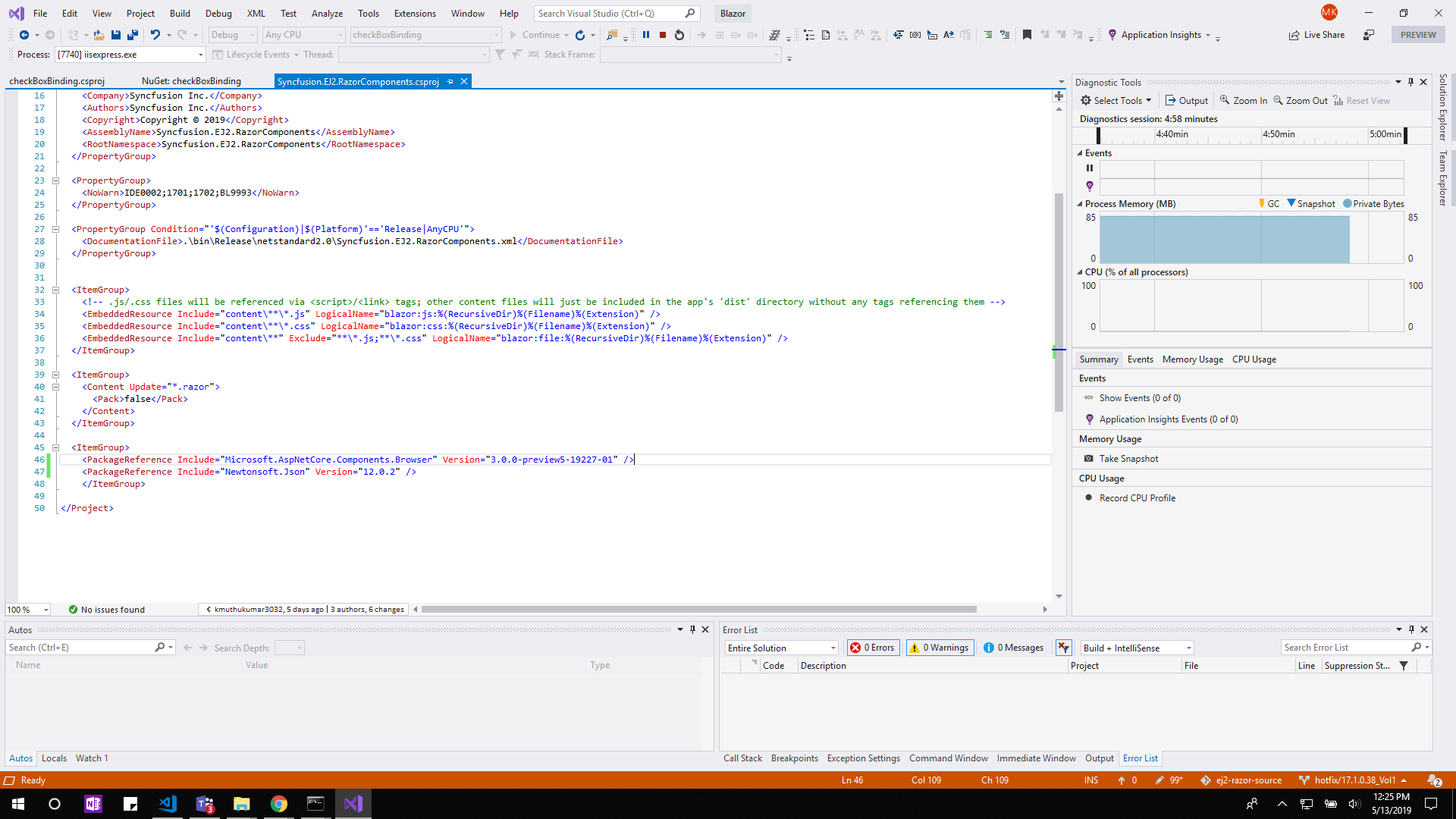Image resolution: width=1456 pixels, height=819 pixels.
Task: Open the Debug menu
Action: click(x=218, y=13)
